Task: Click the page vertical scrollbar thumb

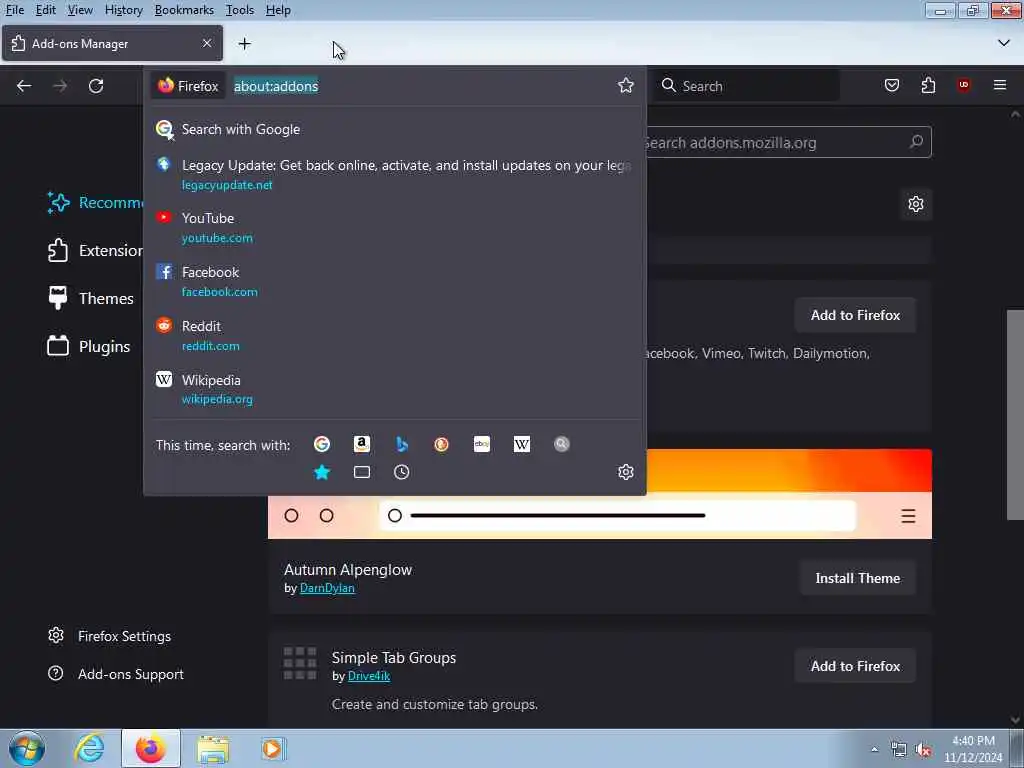Action: tap(1015, 415)
